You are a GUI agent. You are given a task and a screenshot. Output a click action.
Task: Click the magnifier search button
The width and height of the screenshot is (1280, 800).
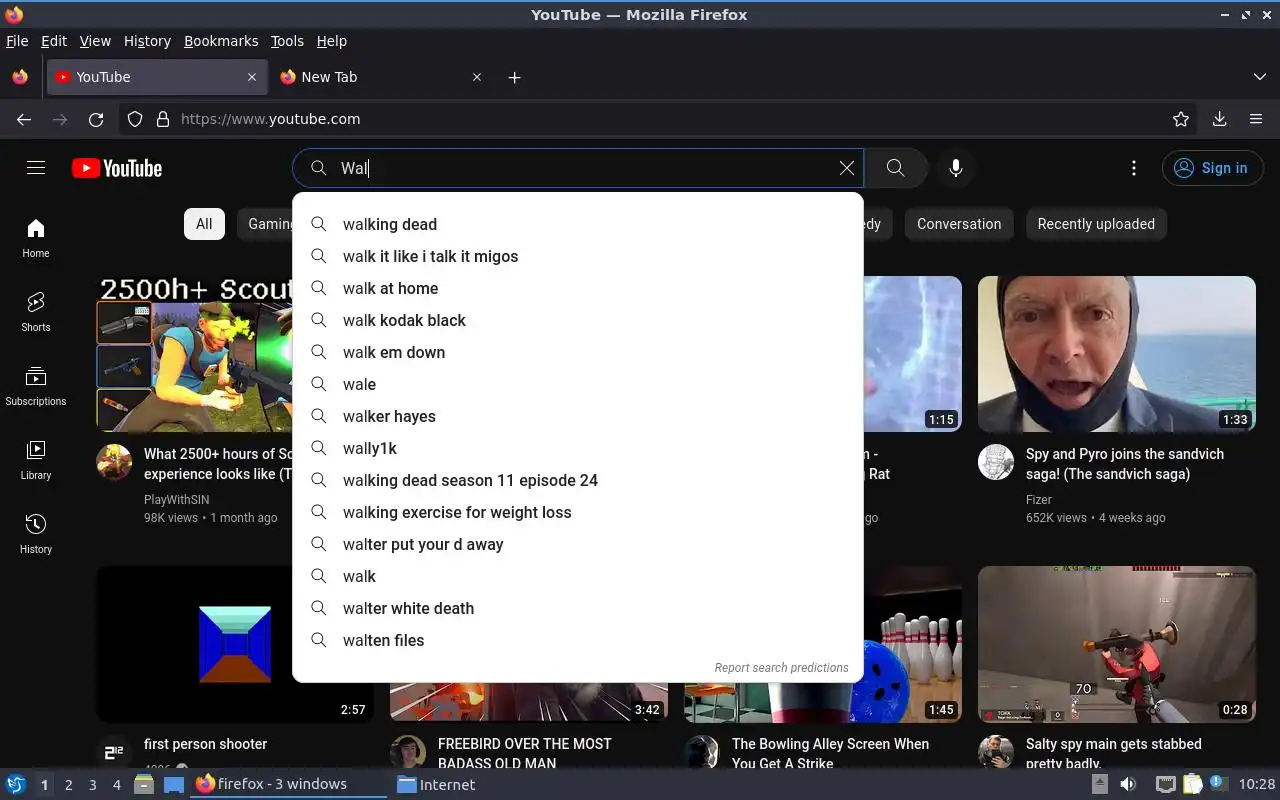point(896,168)
